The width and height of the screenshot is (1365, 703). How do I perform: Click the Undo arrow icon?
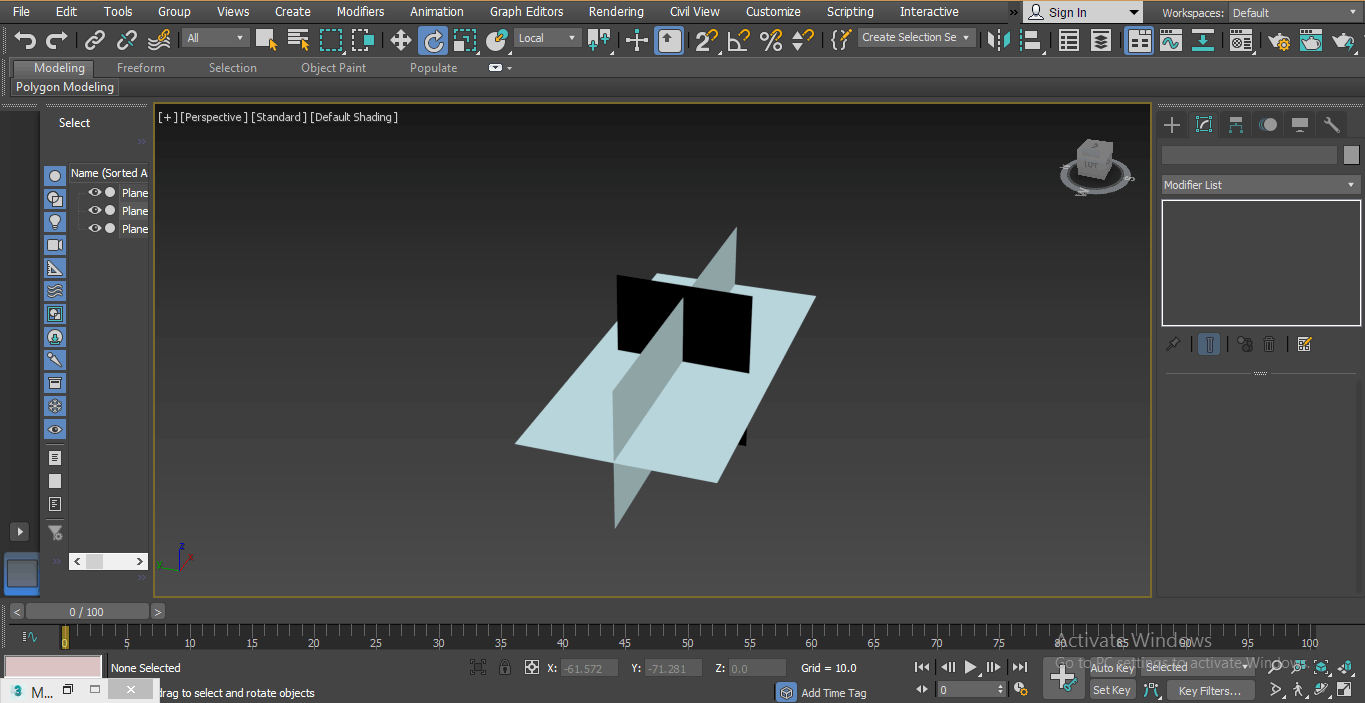tap(25, 40)
